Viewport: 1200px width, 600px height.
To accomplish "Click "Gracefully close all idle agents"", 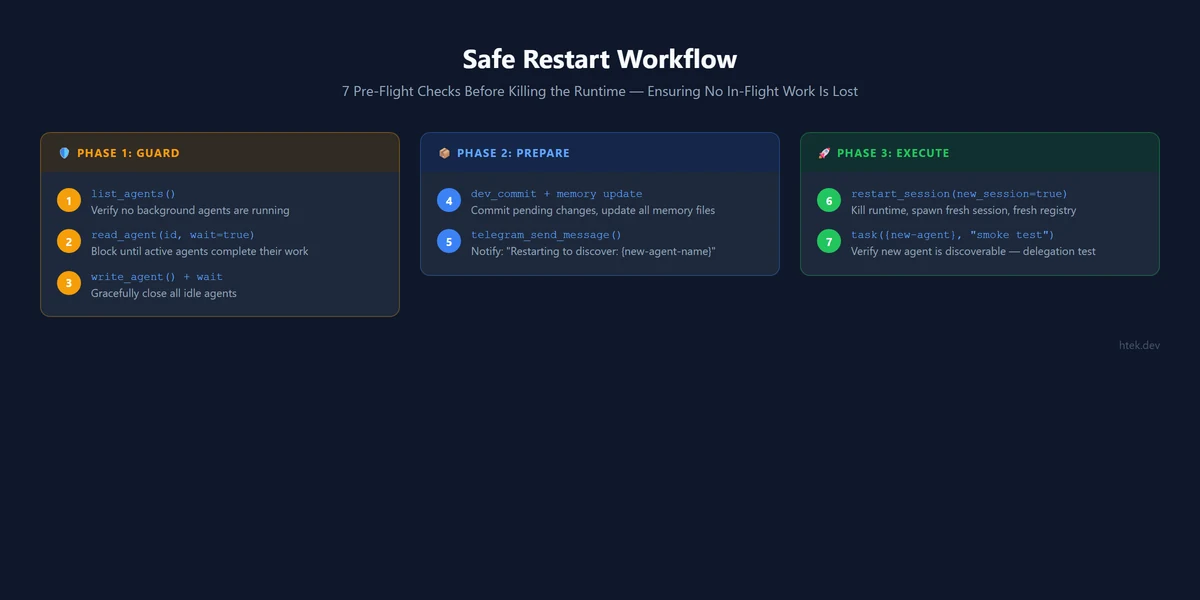I will pos(164,293).
